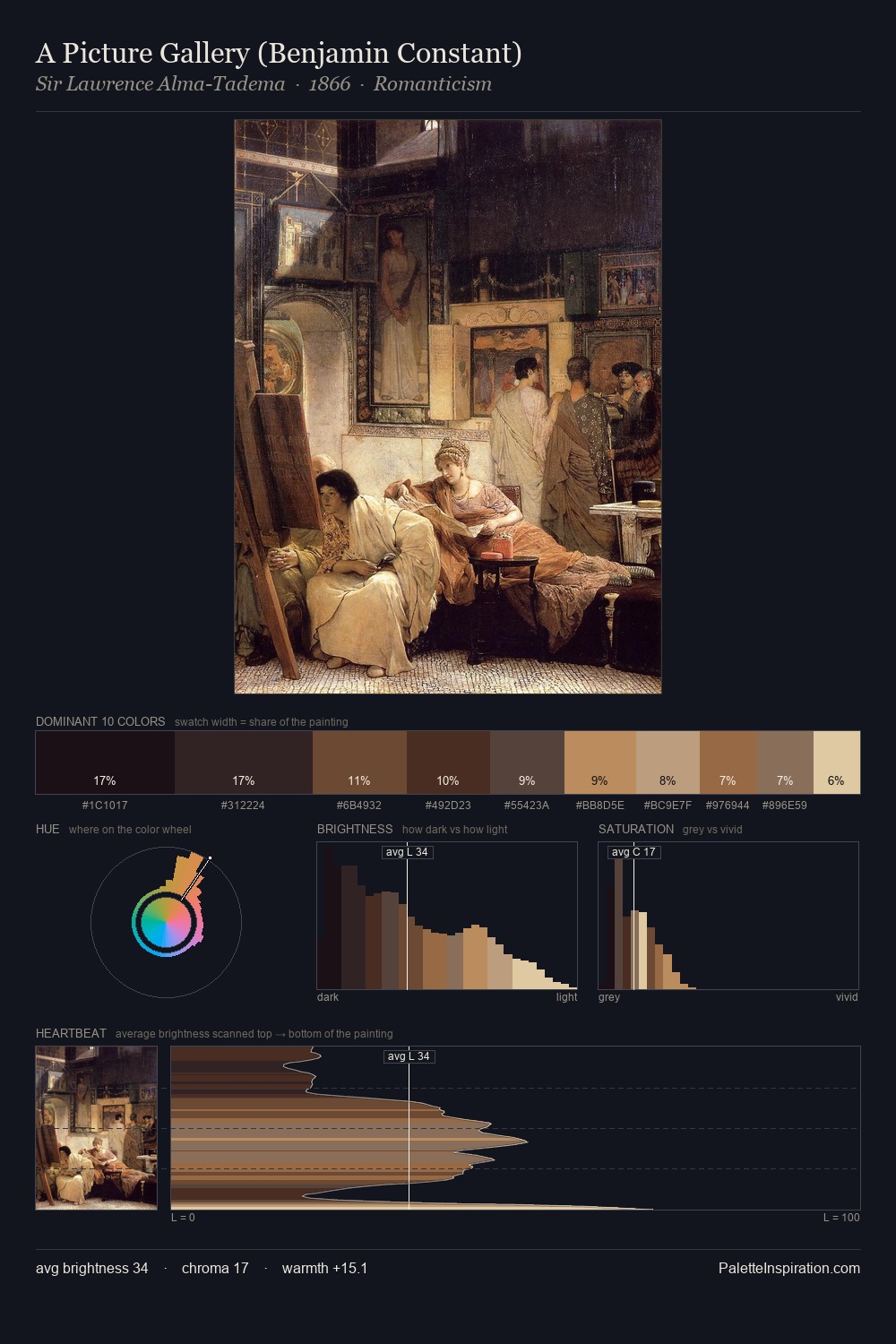Screen dimensions: 896x1344
Task: Click the hex code text #BC9E7F
Action: coord(668,806)
